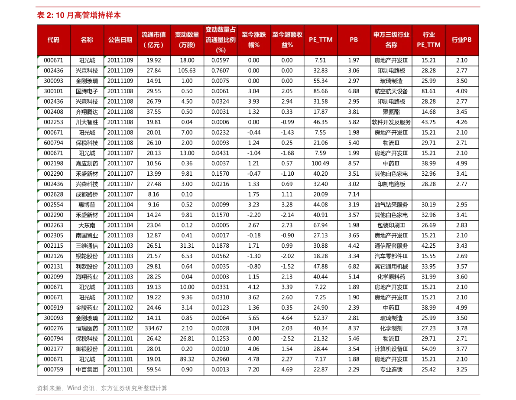
Task: Click stock code cell 002177
Action: point(53,349)
